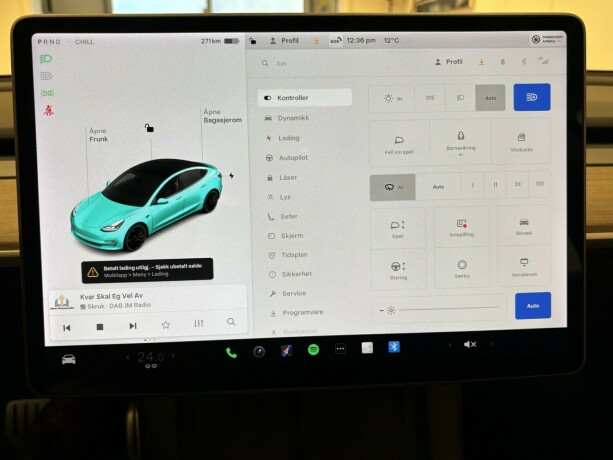The width and height of the screenshot is (613, 460).
Task: Click the charge port lightning icon
Action: 231,176
